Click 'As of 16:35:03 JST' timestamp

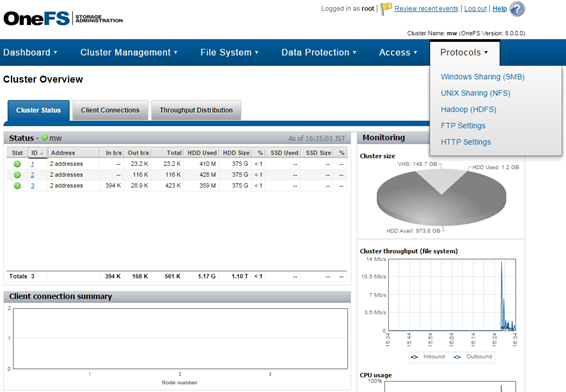(x=317, y=138)
